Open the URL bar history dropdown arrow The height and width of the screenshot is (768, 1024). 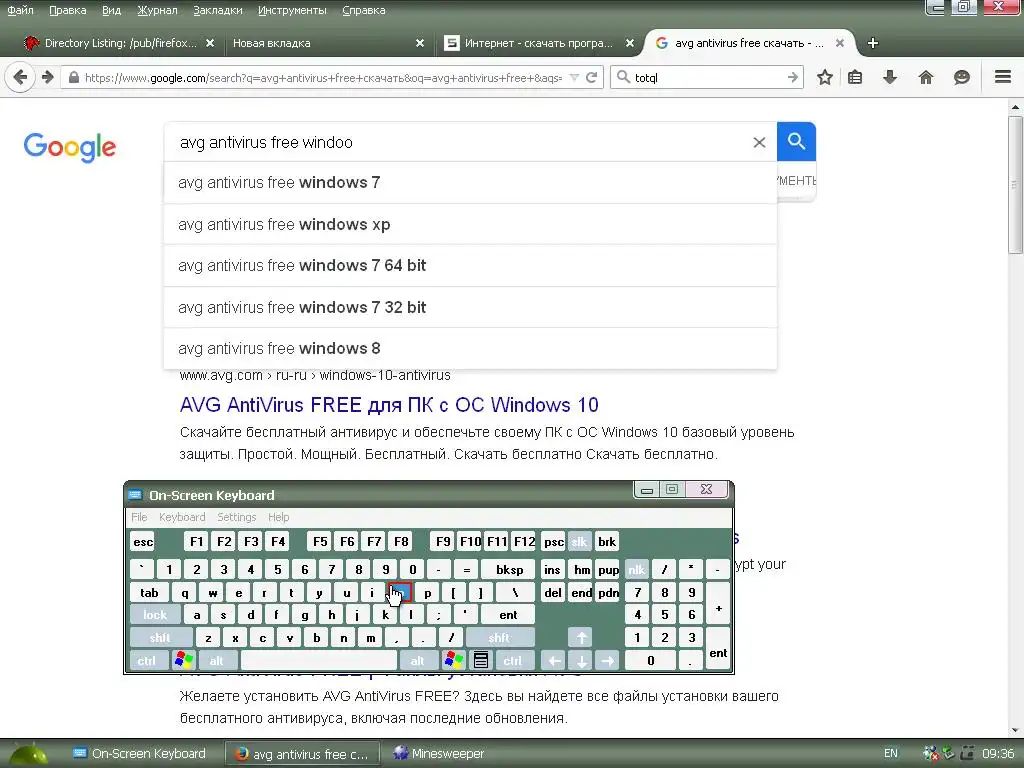574,77
